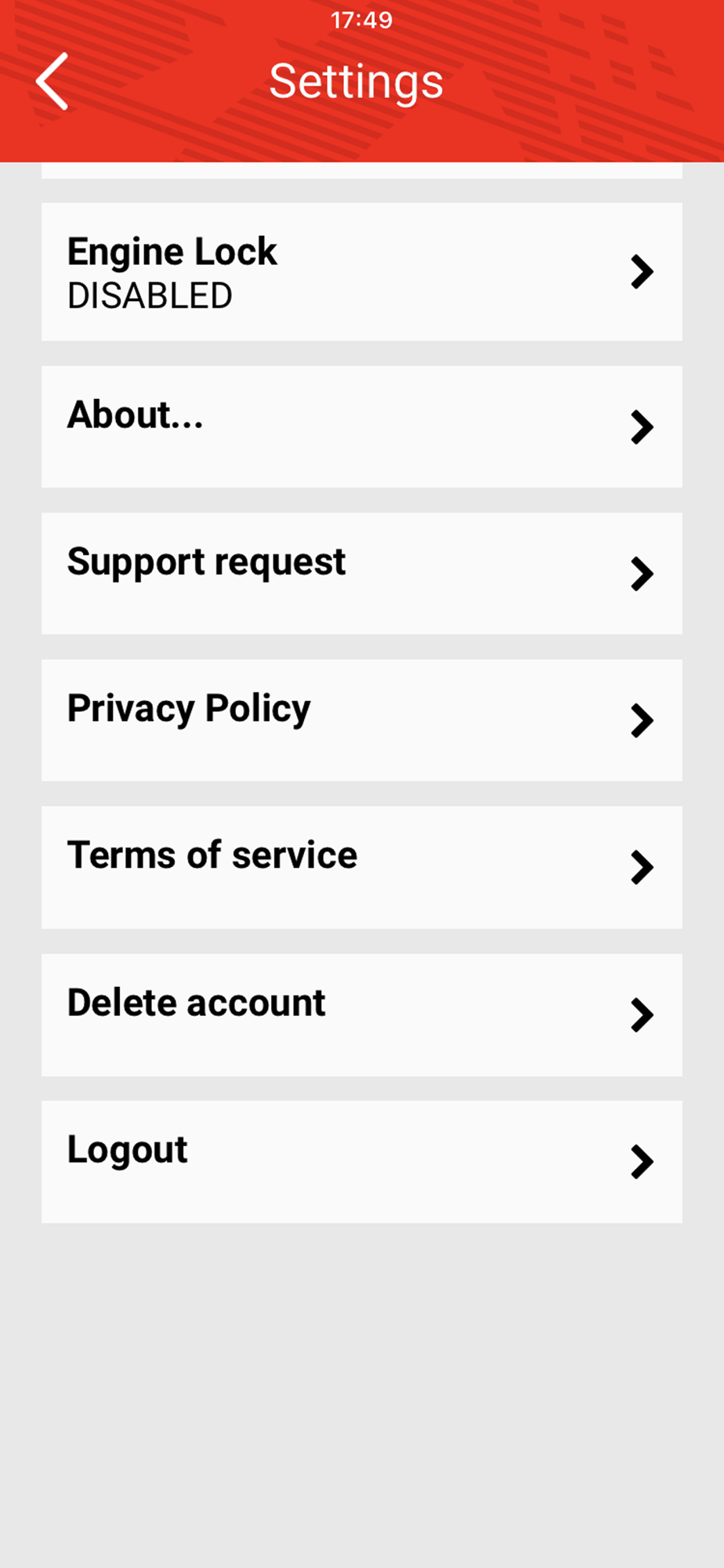Tap the back arrow icon
724x1568 pixels.
click(x=52, y=82)
